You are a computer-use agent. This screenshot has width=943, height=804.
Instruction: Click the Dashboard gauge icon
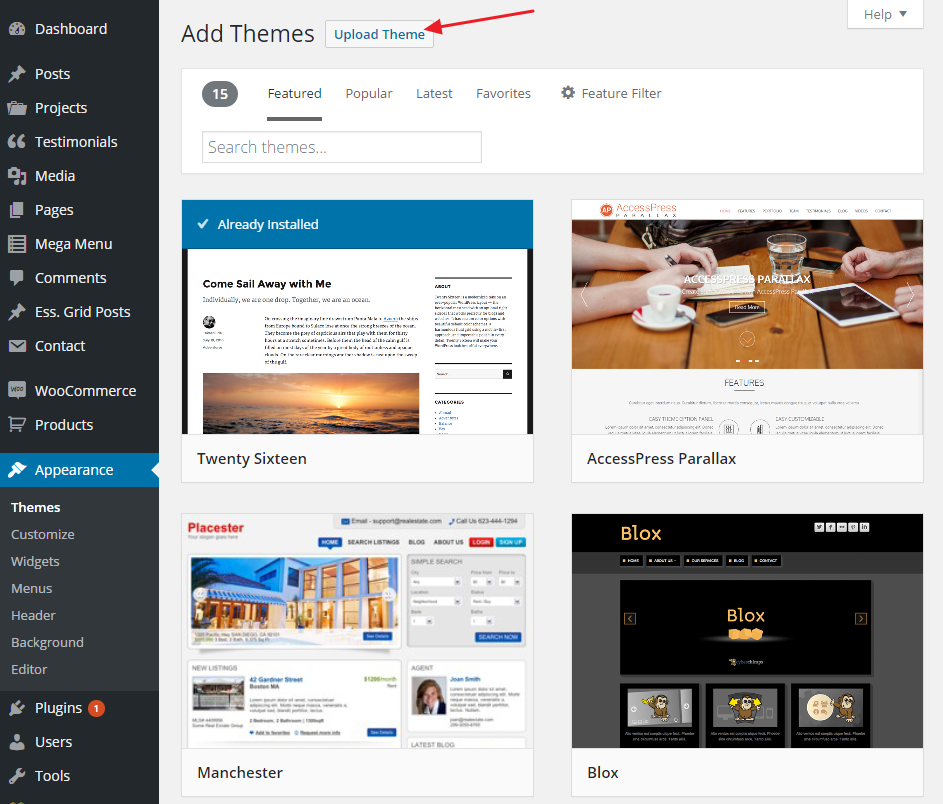tap(17, 29)
